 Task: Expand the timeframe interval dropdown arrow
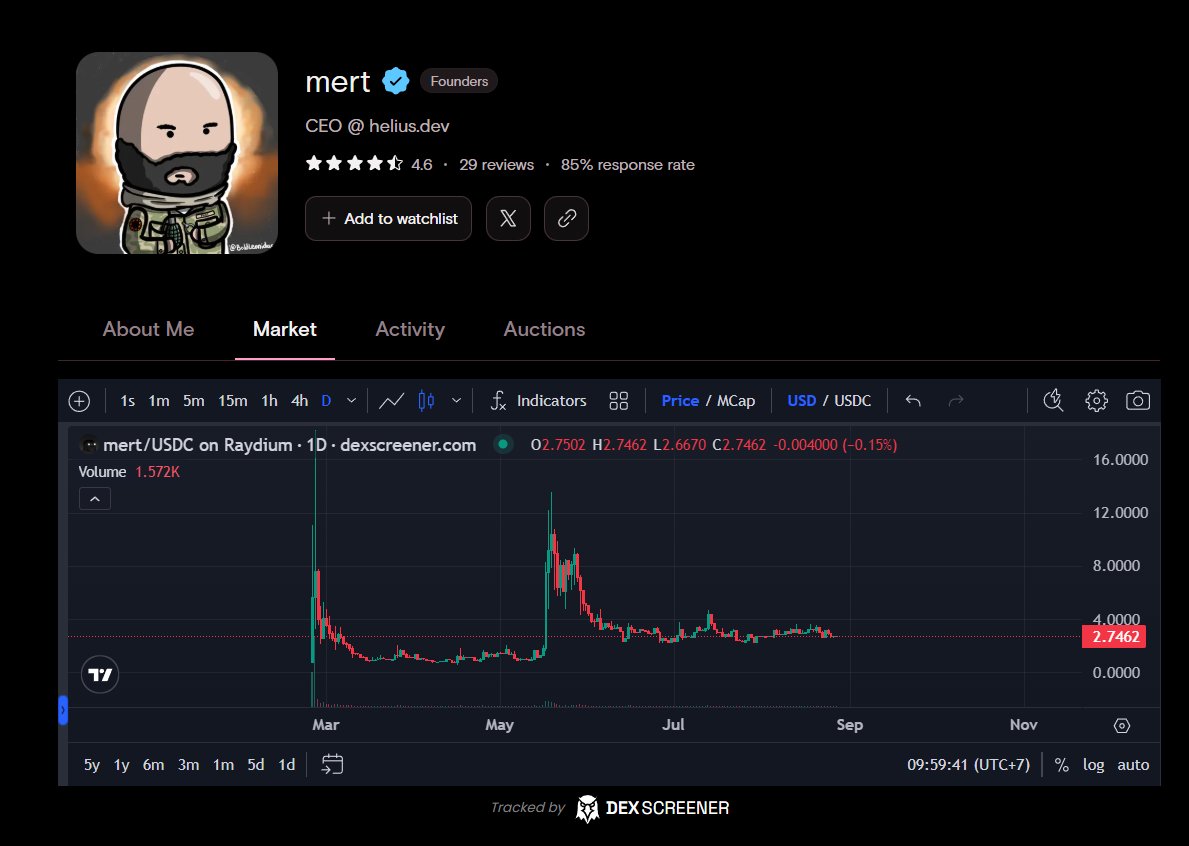coord(351,401)
